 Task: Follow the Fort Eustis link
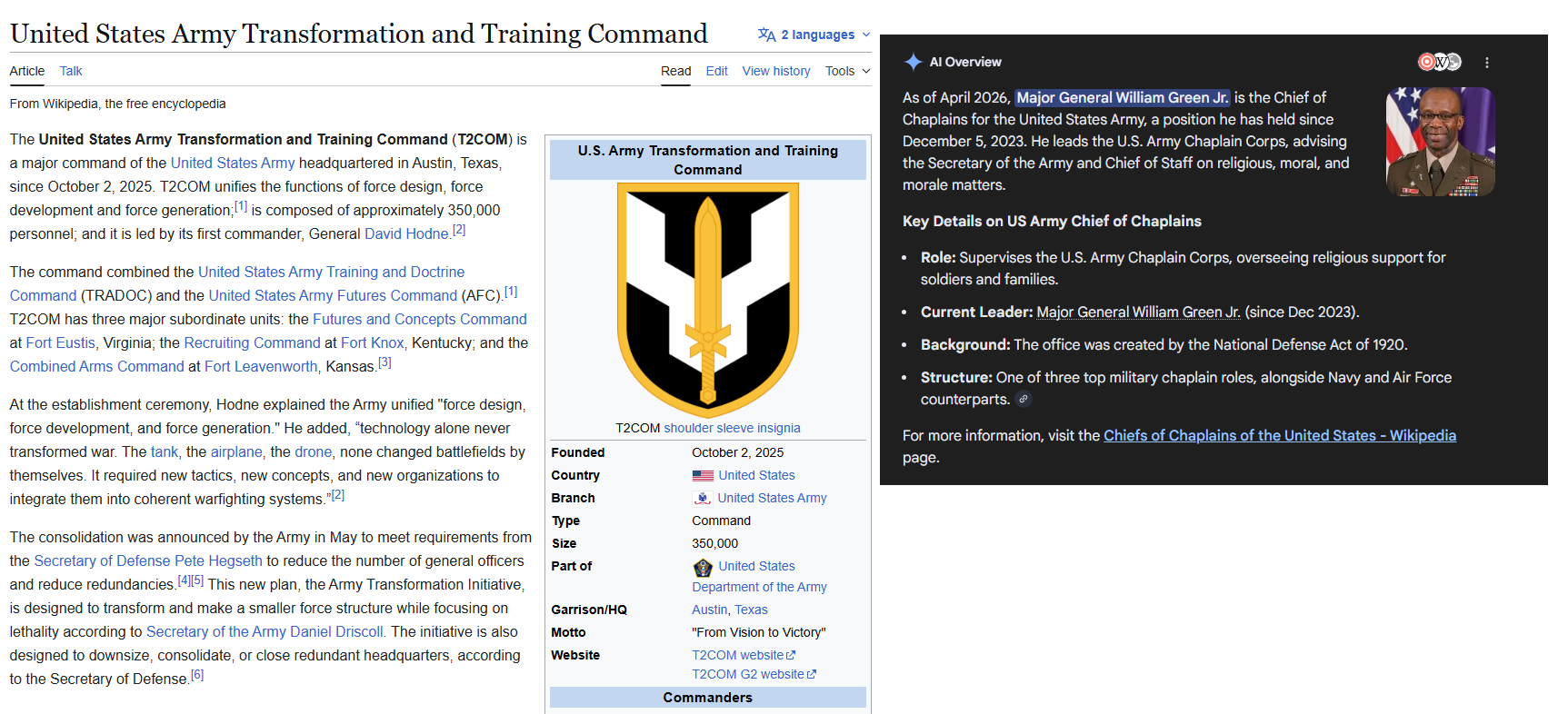tap(60, 342)
